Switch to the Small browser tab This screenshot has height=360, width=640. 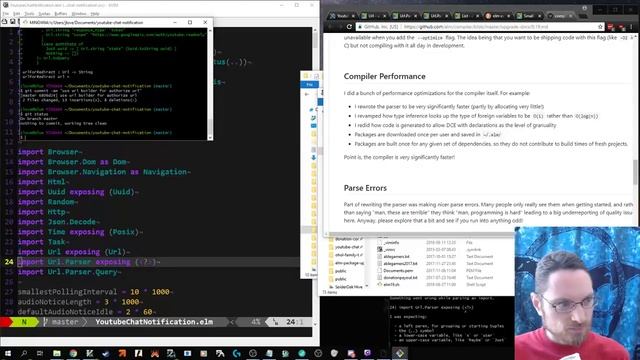(x=529, y=16)
